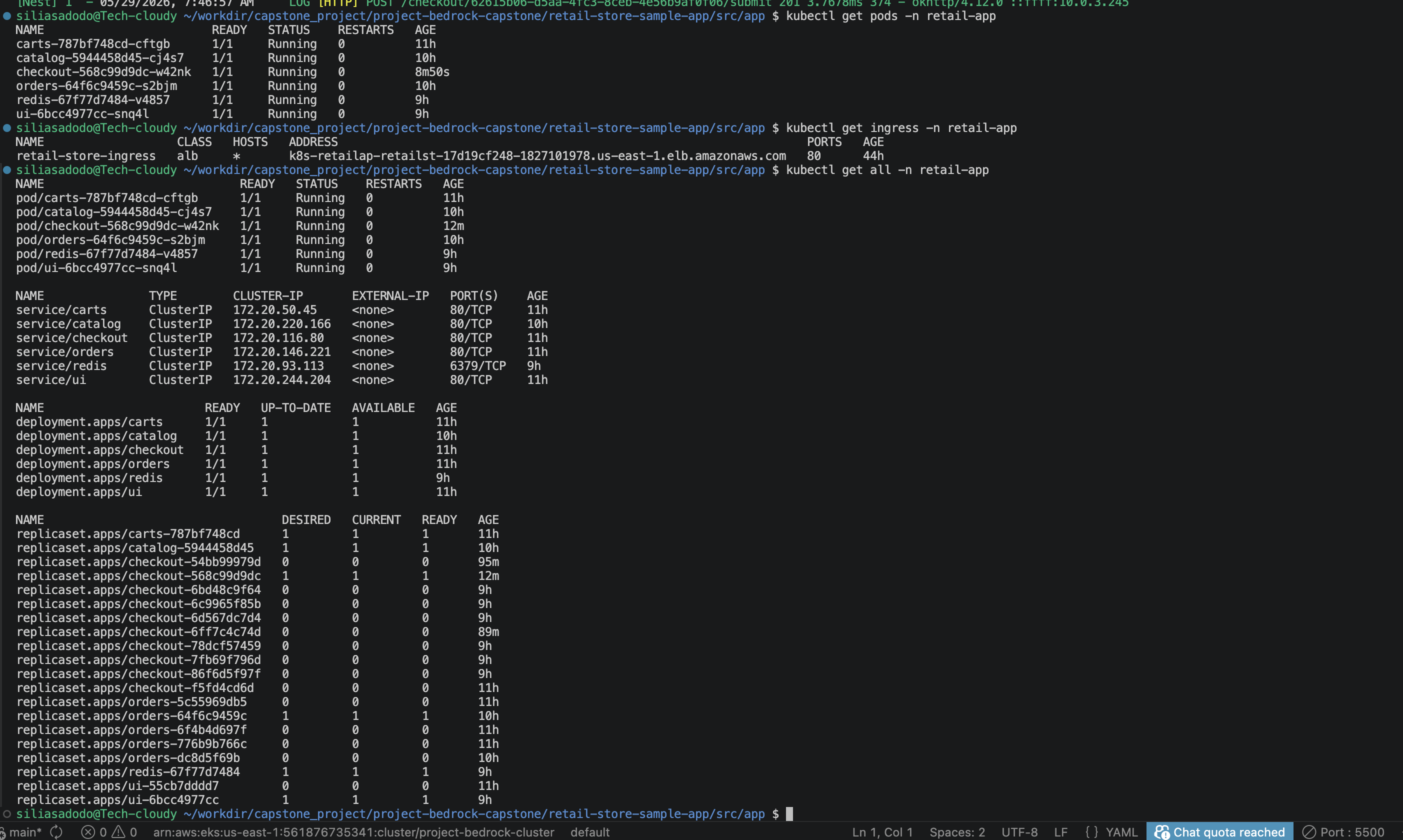The image size is (1403, 840).
Task: Click the '89m' replicaset age value
Action: click(x=488, y=631)
